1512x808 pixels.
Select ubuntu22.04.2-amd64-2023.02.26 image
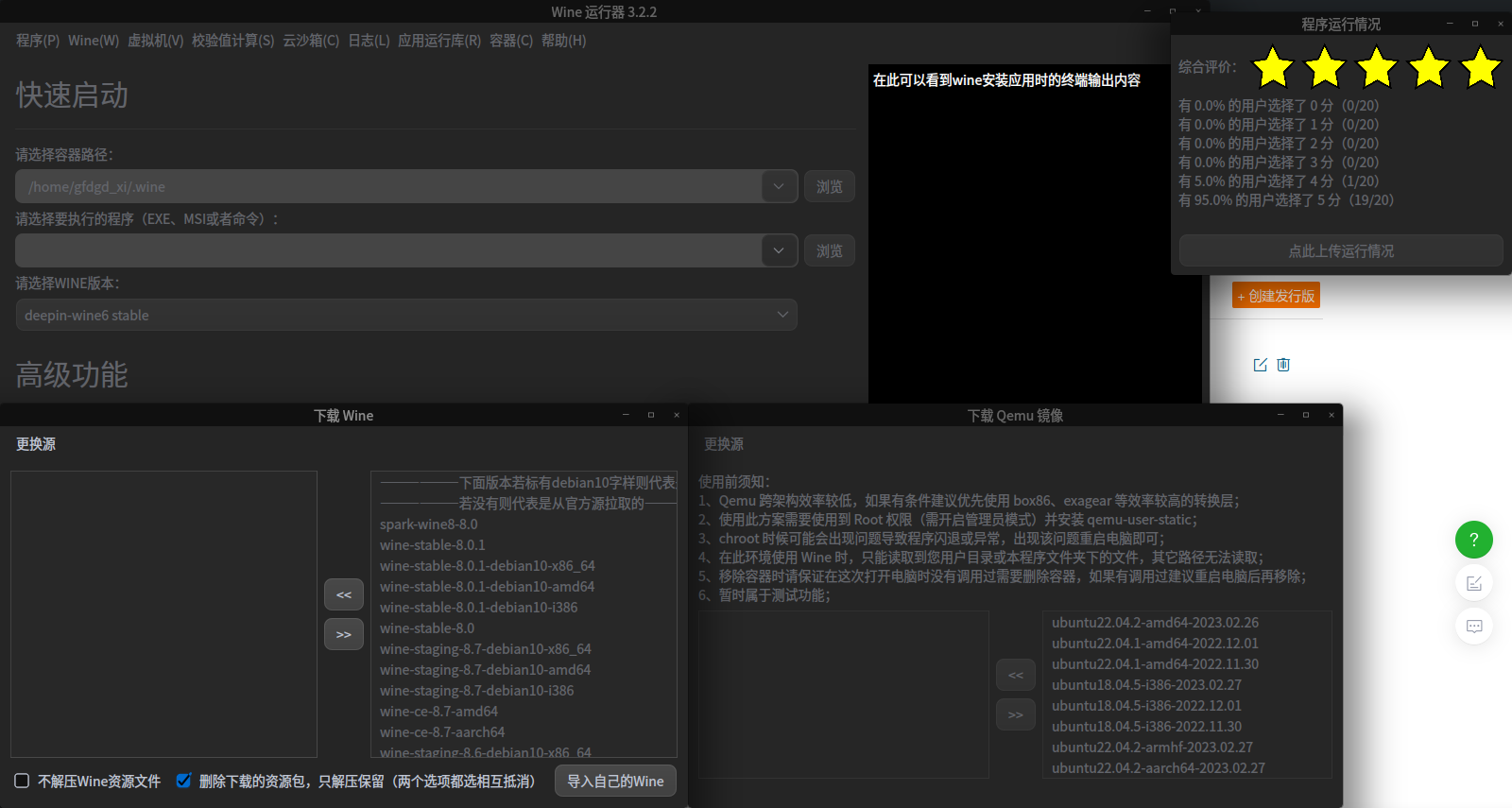pyautogui.click(x=1155, y=623)
